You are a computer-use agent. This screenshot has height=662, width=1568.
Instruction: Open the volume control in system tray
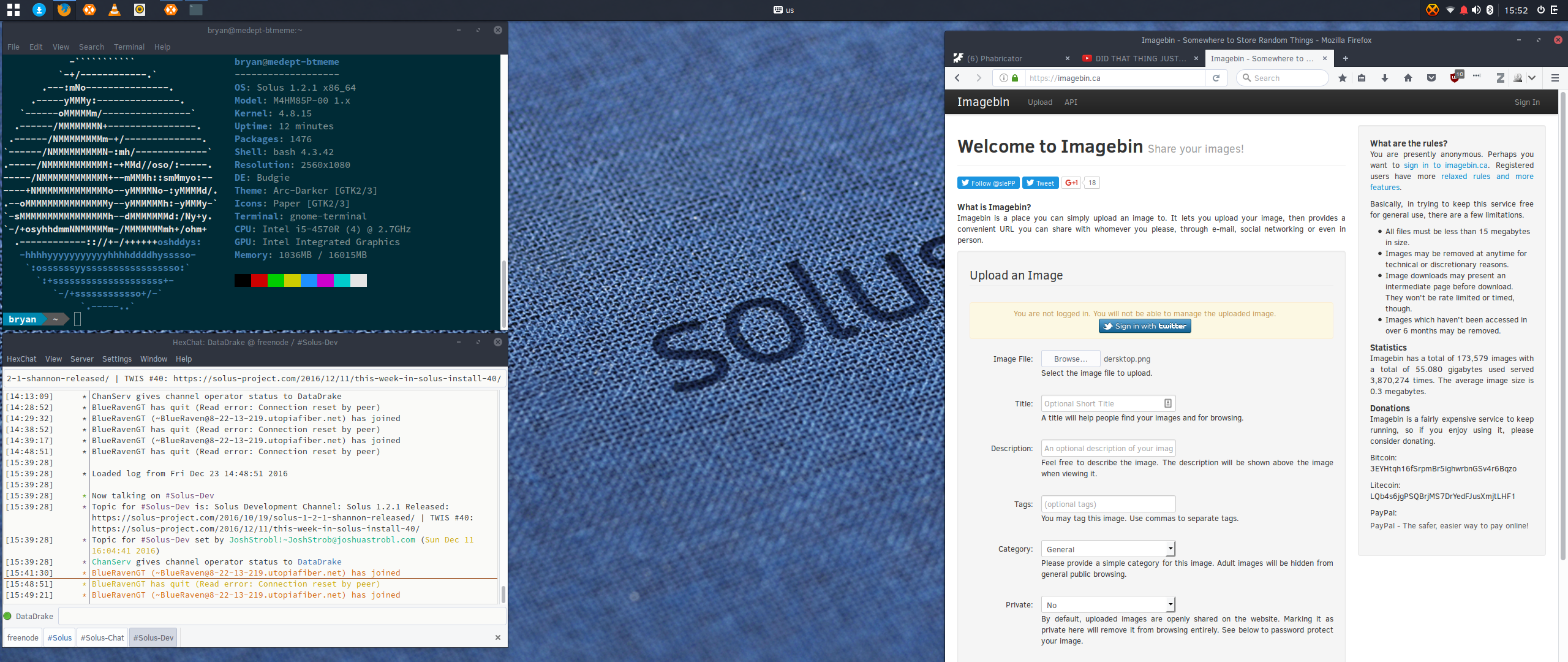pos(1476,10)
